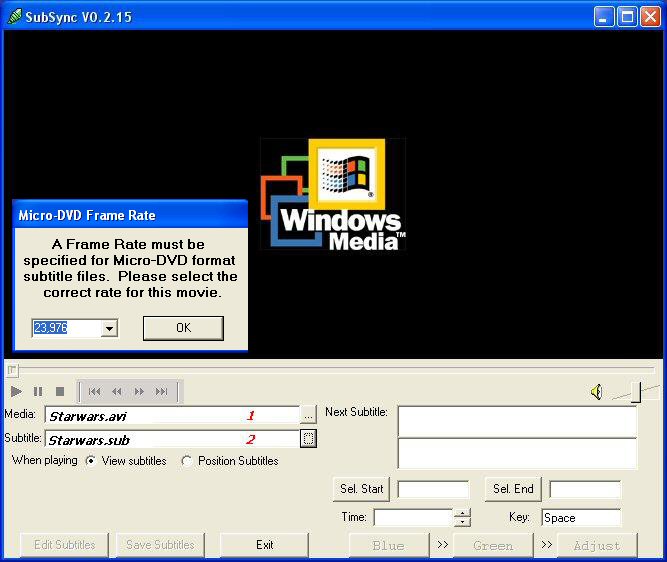Minimize the SubSync window
Image resolution: width=667 pixels, height=562 pixels.
tap(604, 17)
